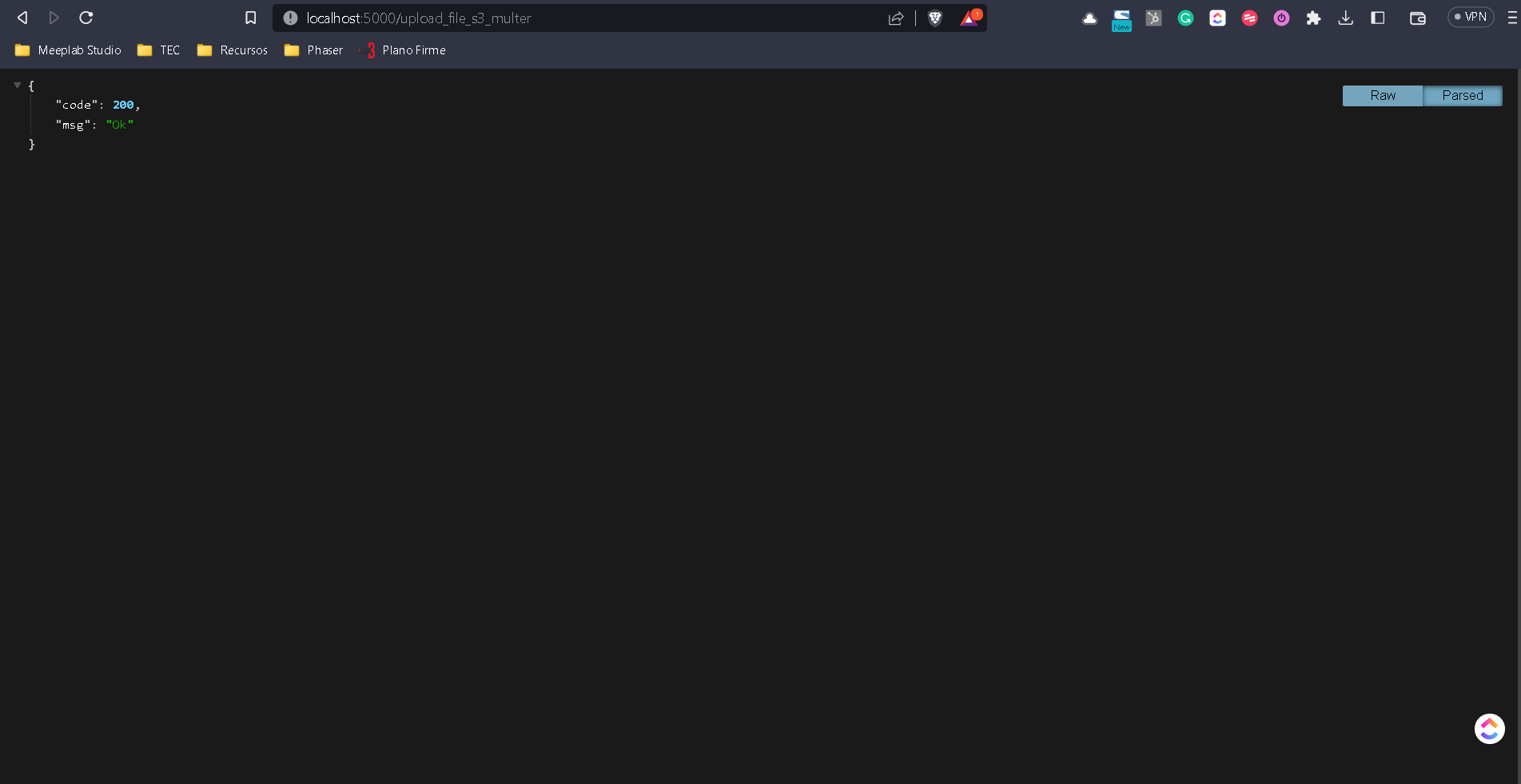Image resolution: width=1521 pixels, height=784 pixels.
Task: Open the Meeplab Studio bookmarks folder
Action: 68,50
